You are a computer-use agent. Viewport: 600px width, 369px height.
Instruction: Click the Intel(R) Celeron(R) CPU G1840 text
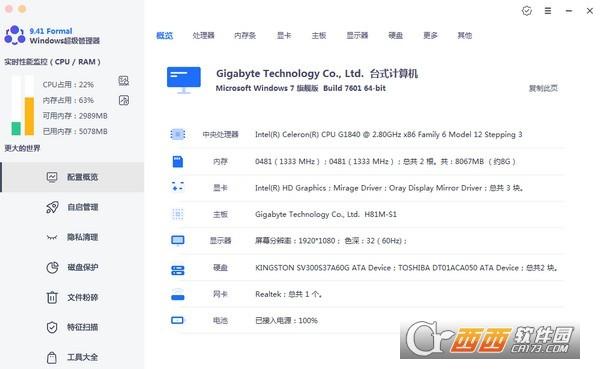[388, 134]
